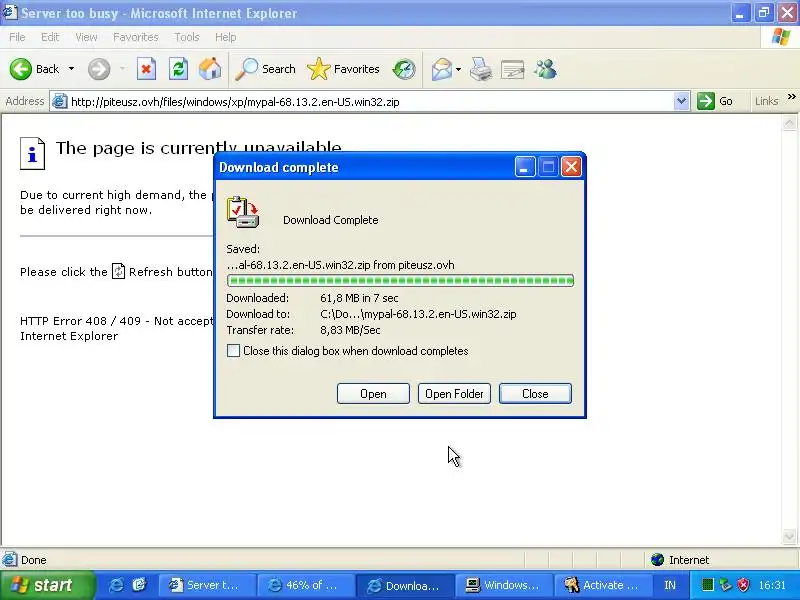Open the Back history dropdown arrow
Screen dimensions: 800x600
(71, 69)
